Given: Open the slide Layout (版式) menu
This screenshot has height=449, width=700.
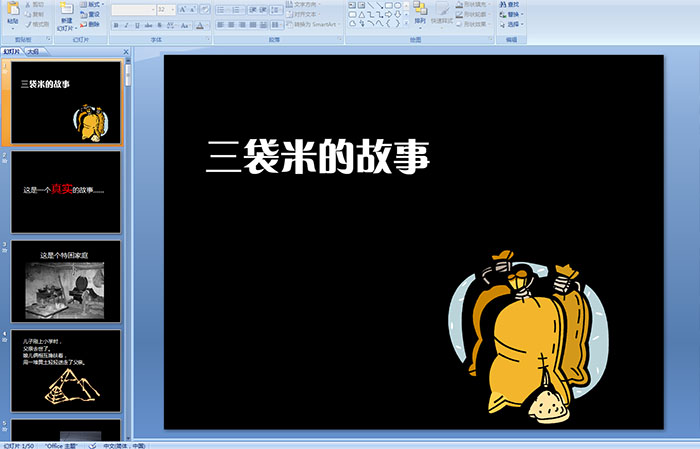Looking at the screenshot, I should point(92,4).
